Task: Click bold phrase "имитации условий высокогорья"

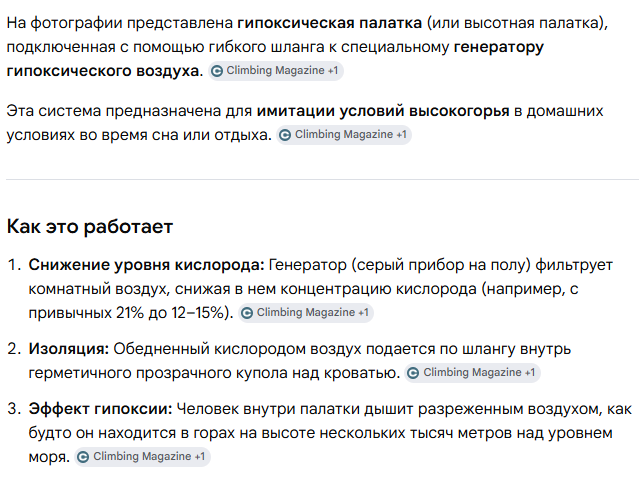Action: point(383,111)
